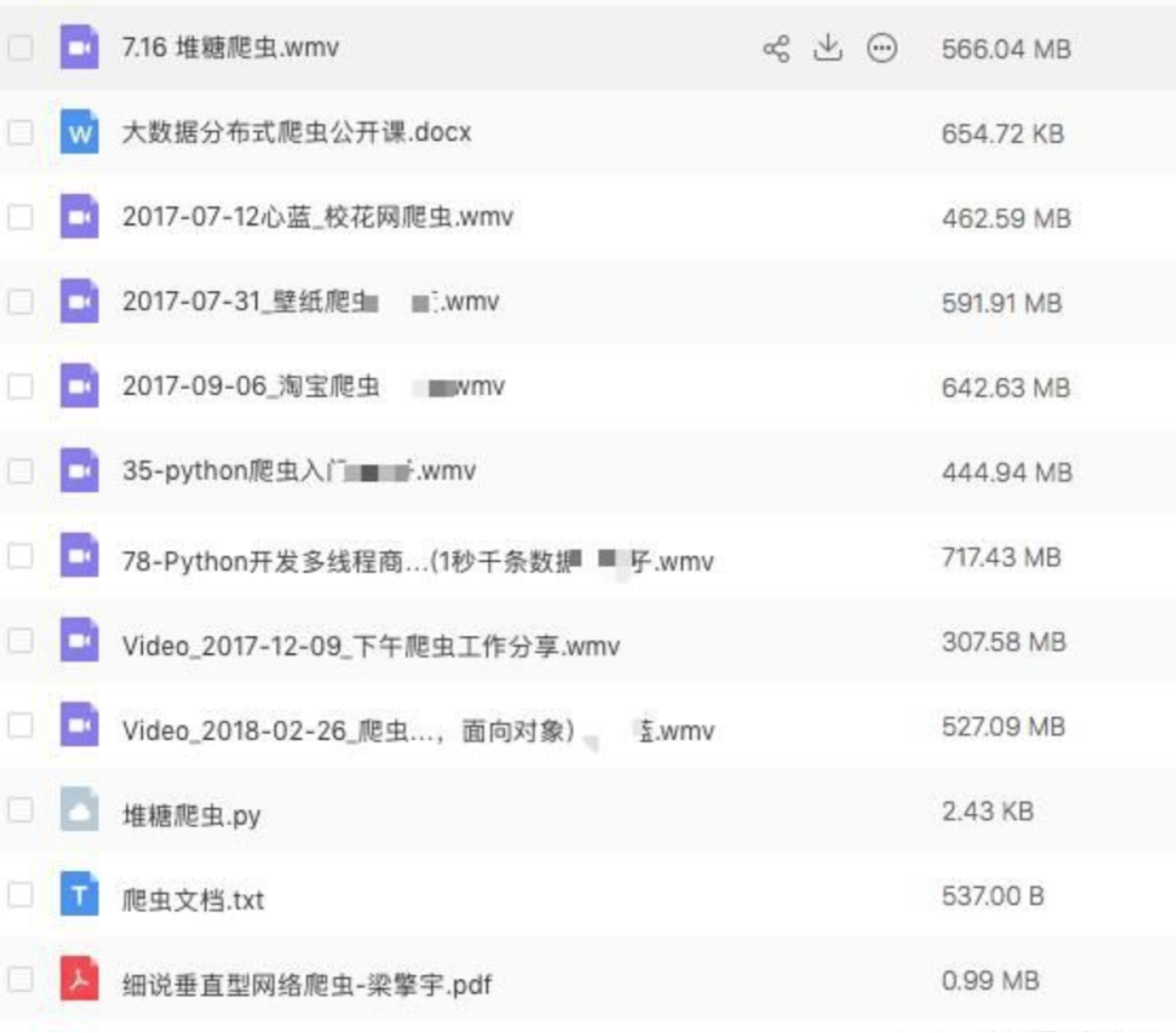Screen dimensions: 1176x1033
Task: Click the size value 654.72 KB
Action: 1003,134
